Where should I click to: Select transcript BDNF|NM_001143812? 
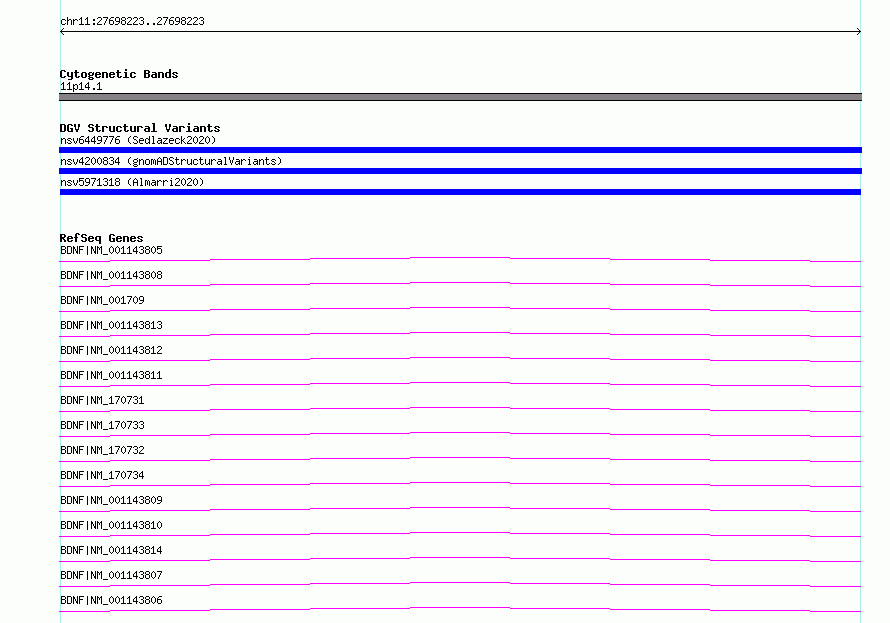pos(111,350)
